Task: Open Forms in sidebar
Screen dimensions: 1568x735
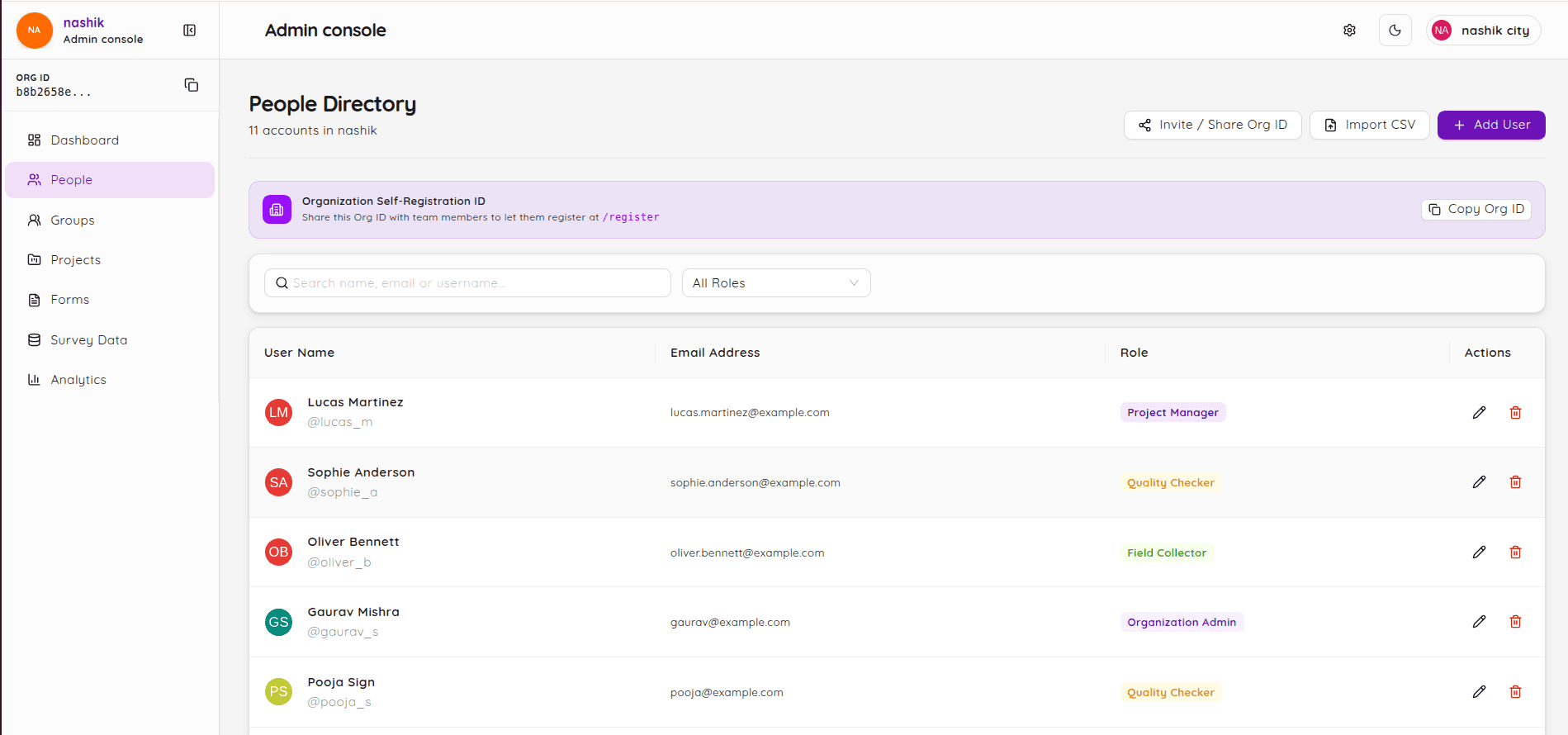Action: point(110,300)
